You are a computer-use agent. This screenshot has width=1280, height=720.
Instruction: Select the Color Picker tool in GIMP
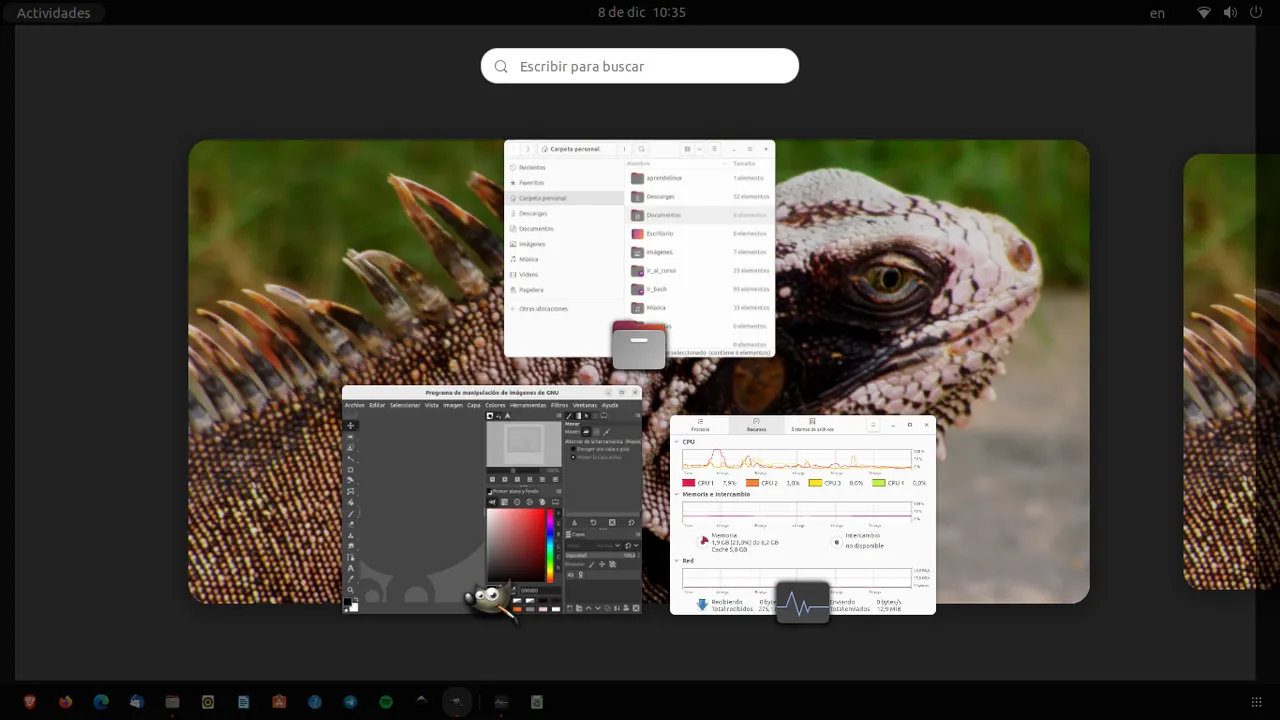click(351, 579)
